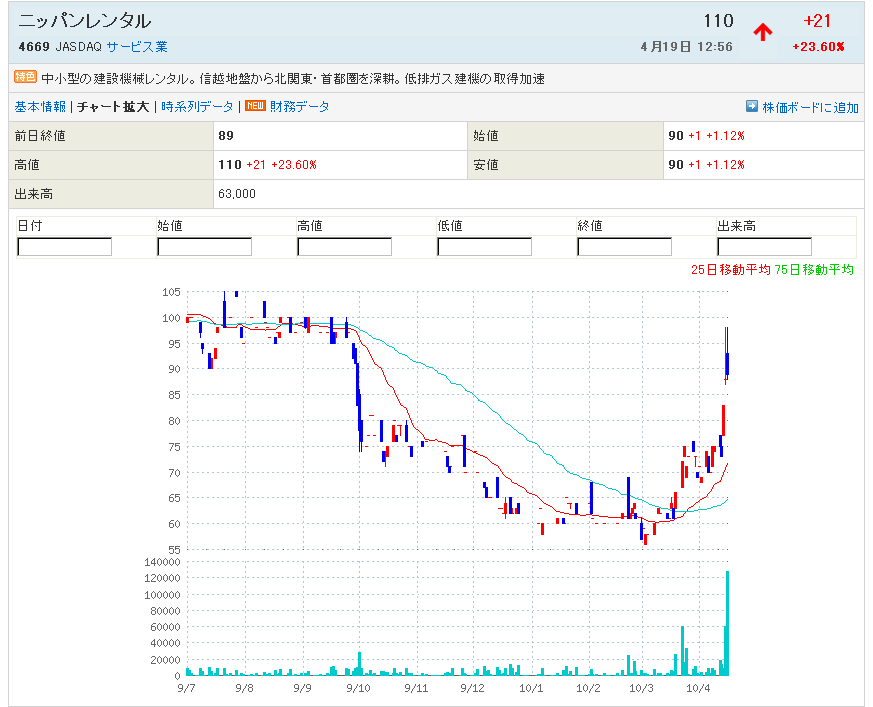
Task: Click the latest candlestick near price 95
Action: (x=727, y=355)
